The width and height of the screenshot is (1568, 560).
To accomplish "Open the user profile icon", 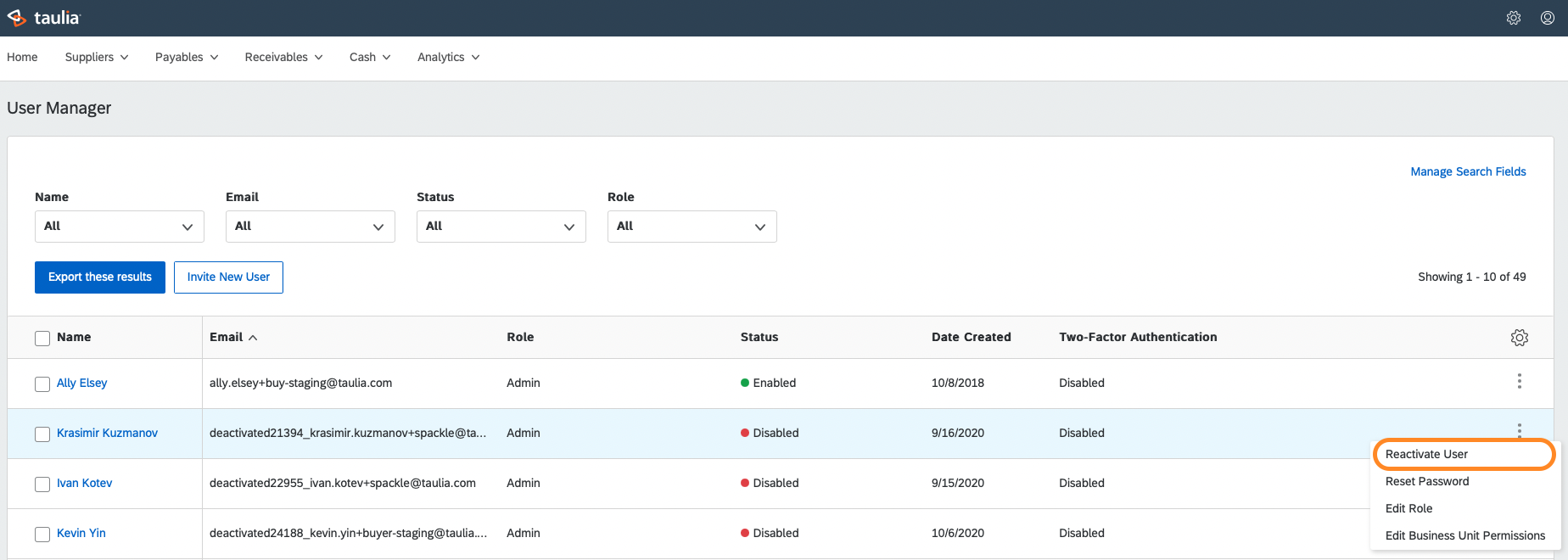I will click(x=1548, y=18).
